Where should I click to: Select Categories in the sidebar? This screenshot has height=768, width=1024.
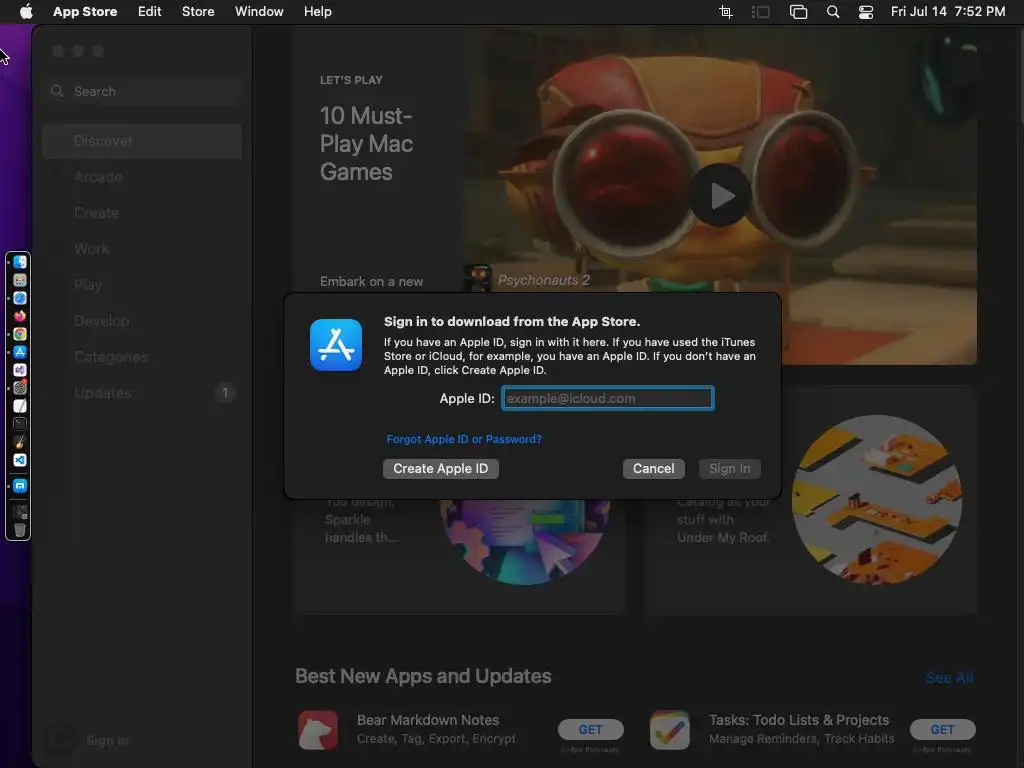coord(142,357)
